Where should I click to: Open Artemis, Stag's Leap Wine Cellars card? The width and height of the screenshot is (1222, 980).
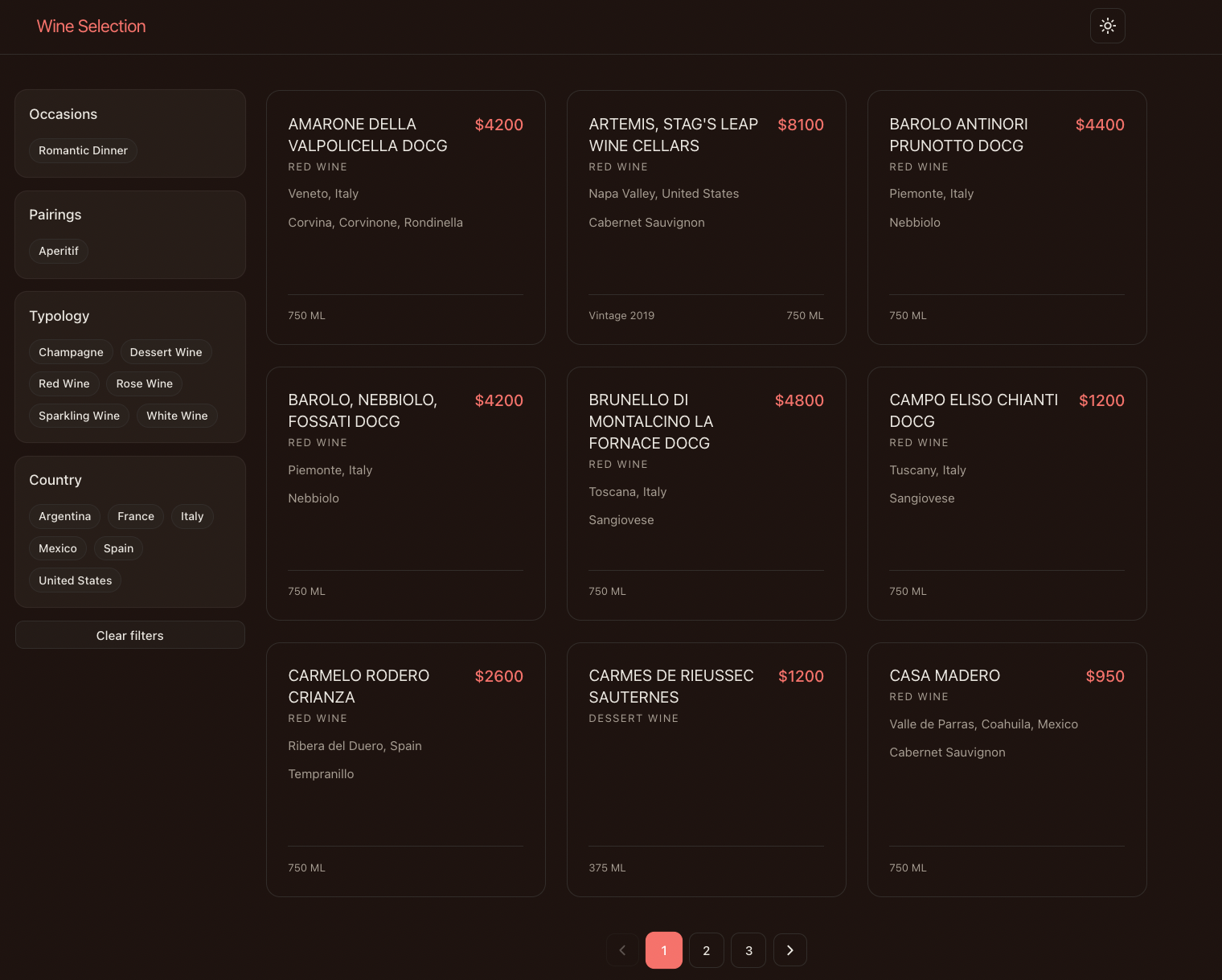(x=707, y=217)
